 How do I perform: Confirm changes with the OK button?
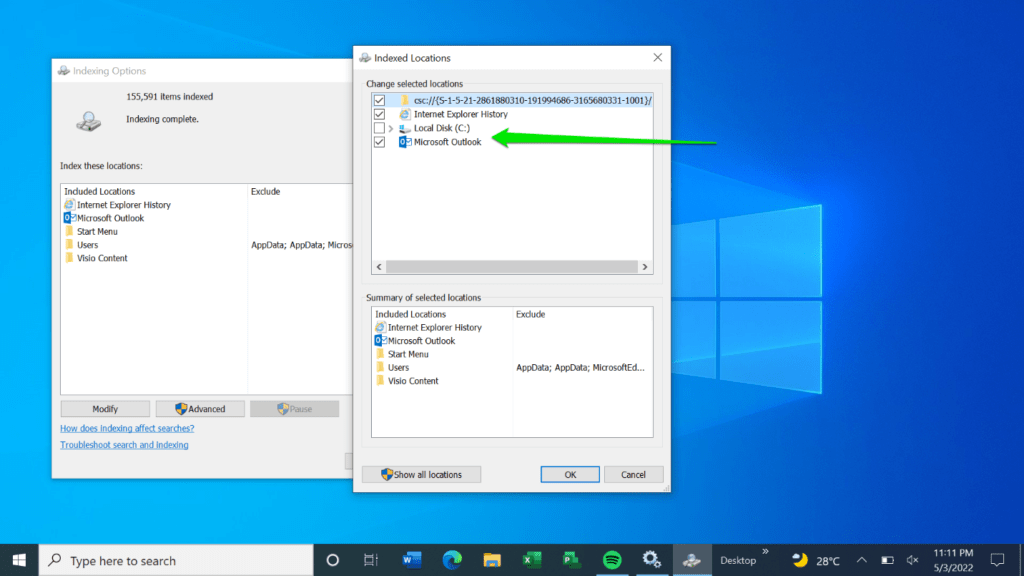coord(569,474)
